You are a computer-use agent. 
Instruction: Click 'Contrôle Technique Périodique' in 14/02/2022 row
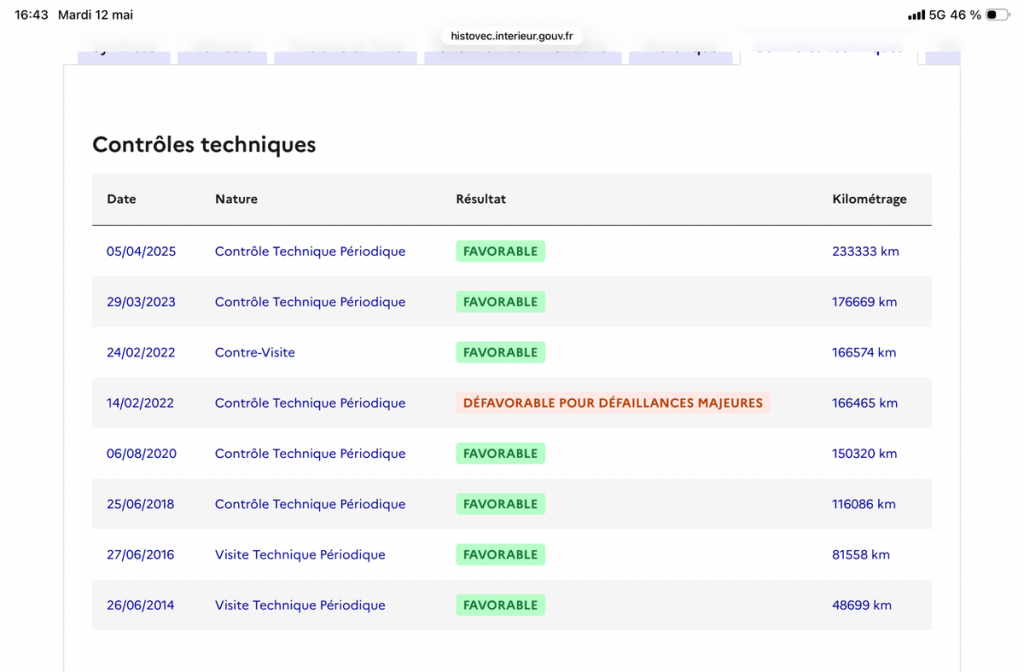[x=310, y=403]
